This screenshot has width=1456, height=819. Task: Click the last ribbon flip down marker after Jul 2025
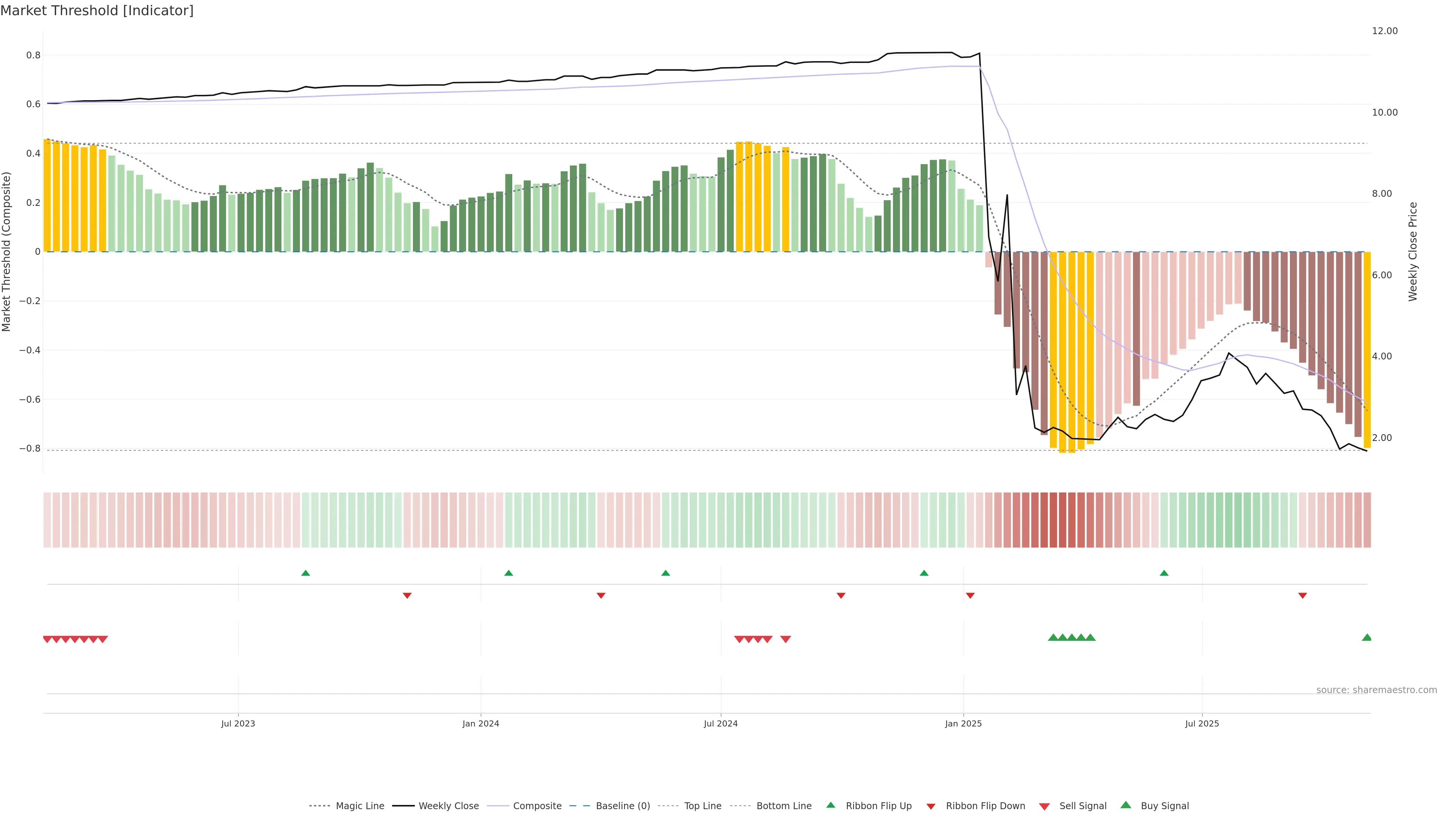tap(1302, 596)
